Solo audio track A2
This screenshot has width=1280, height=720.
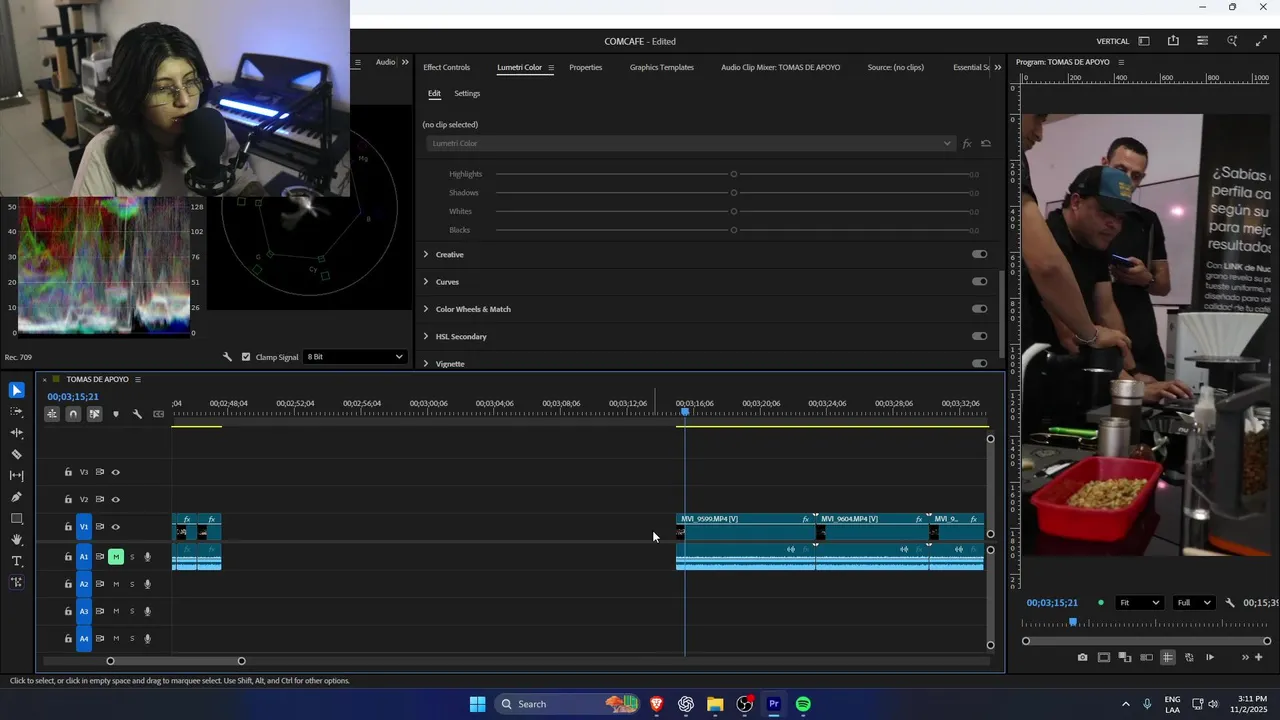click(x=132, y=584)
